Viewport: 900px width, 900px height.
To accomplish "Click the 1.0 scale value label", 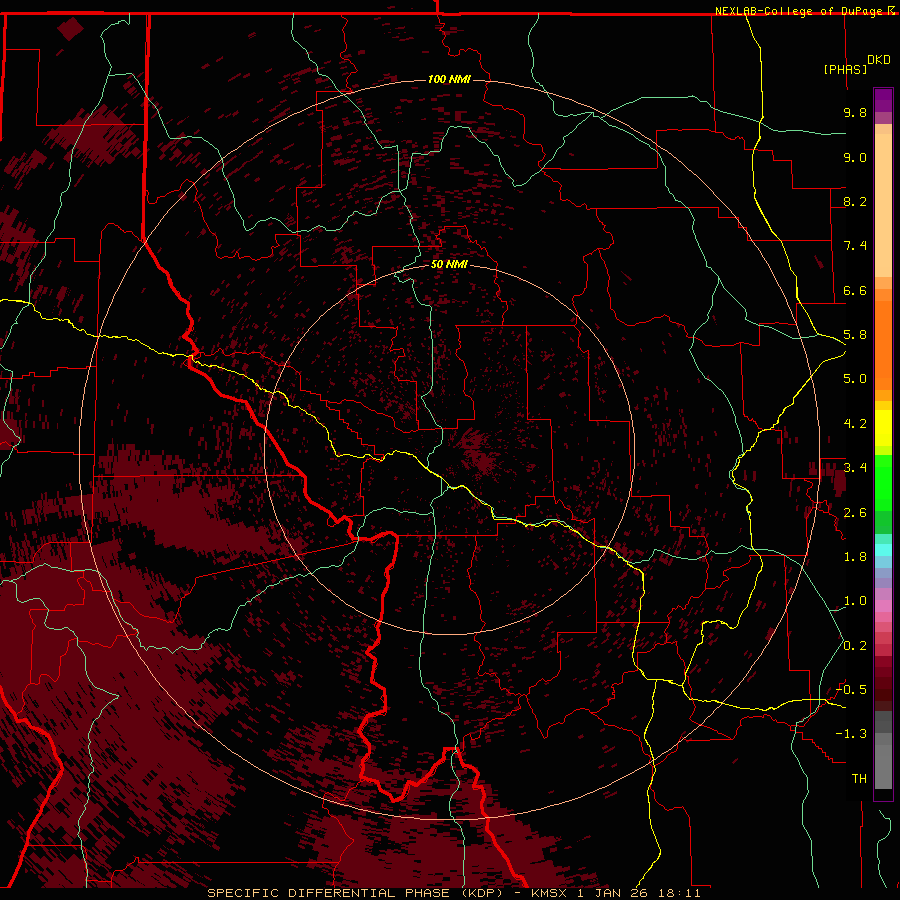I will (x=855, y=601).
